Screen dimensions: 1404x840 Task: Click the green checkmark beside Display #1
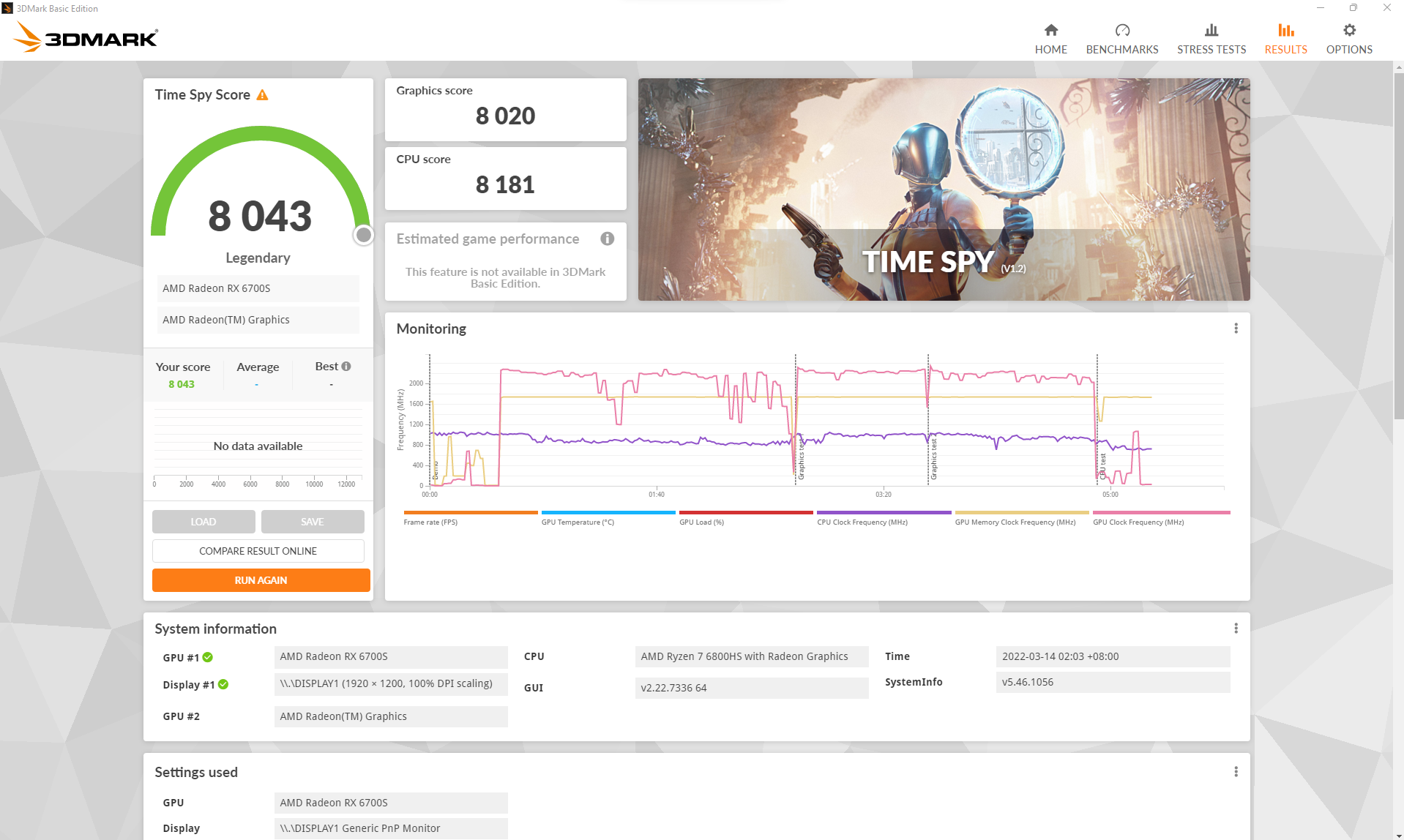(x=224, y=684)
